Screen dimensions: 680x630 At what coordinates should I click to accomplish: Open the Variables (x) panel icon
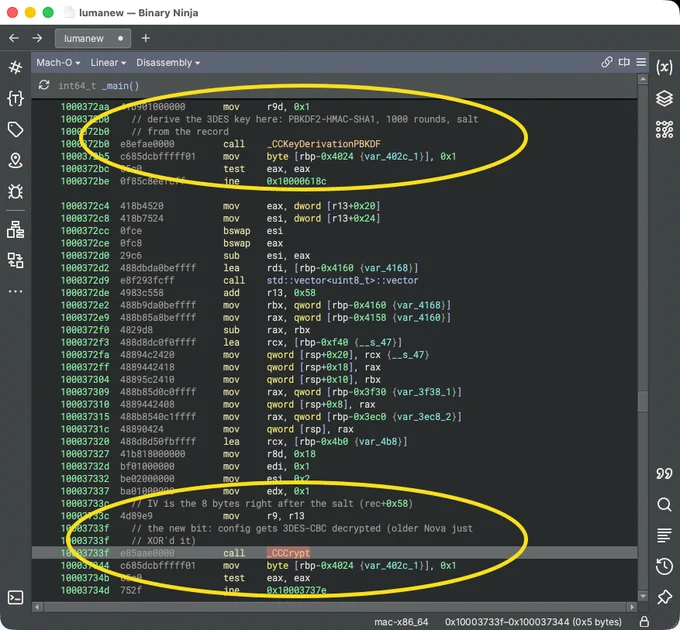click(664, 67)
